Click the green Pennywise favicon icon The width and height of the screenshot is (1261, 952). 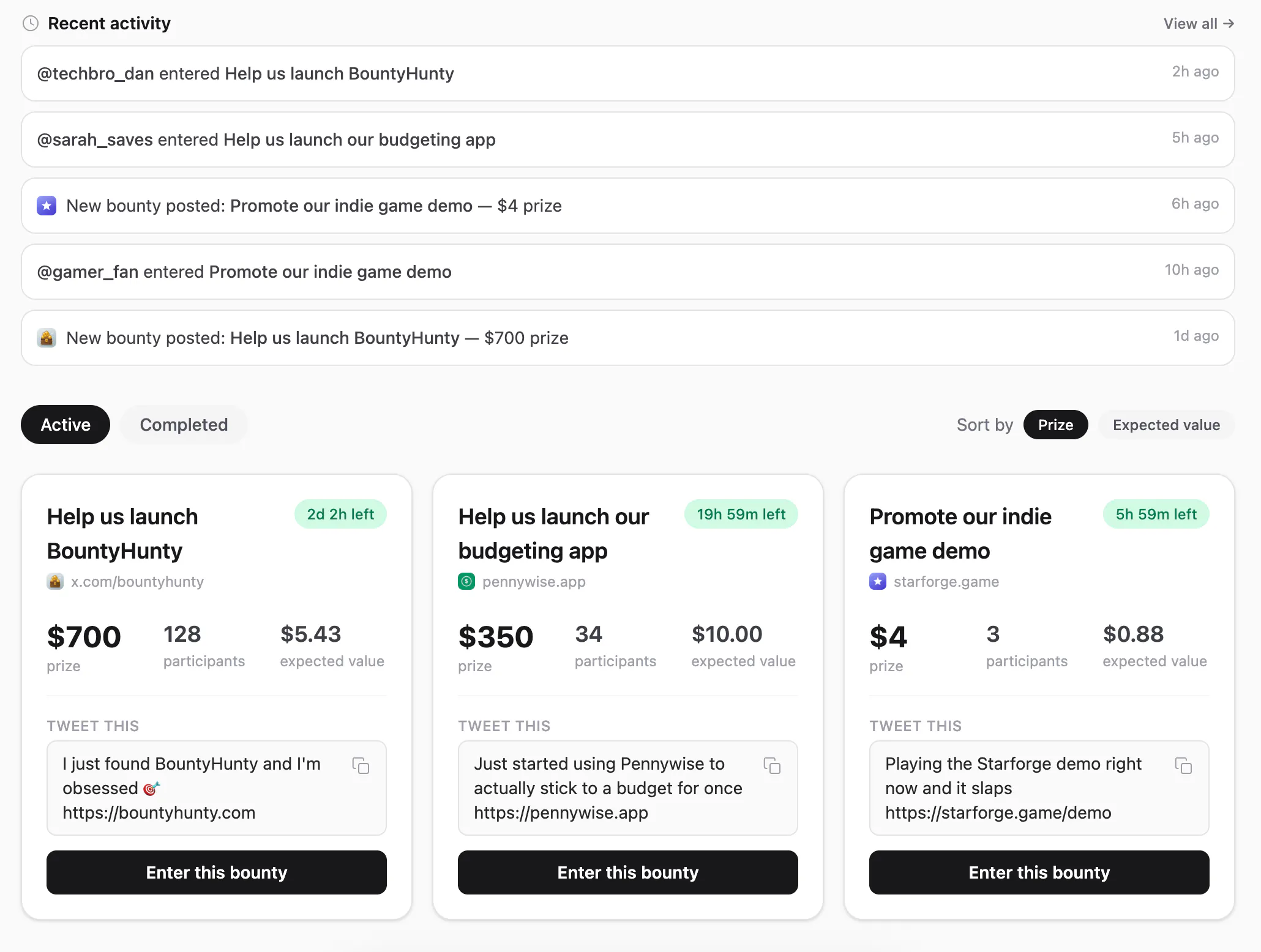pyautogui.click(x=466, y=581)
